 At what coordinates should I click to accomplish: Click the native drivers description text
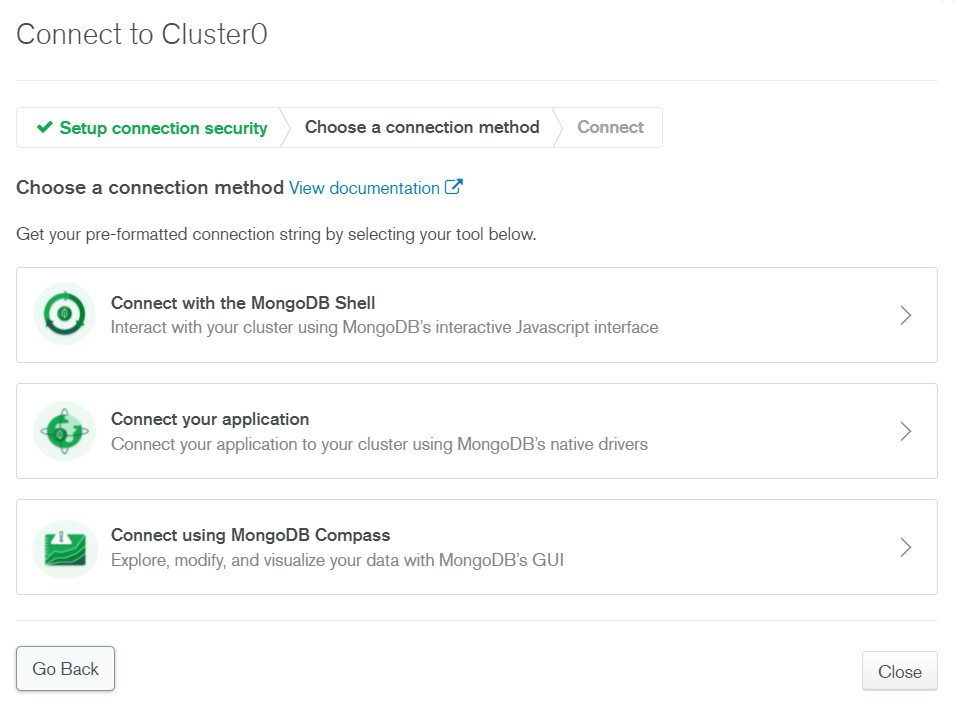tap(379, 444)
